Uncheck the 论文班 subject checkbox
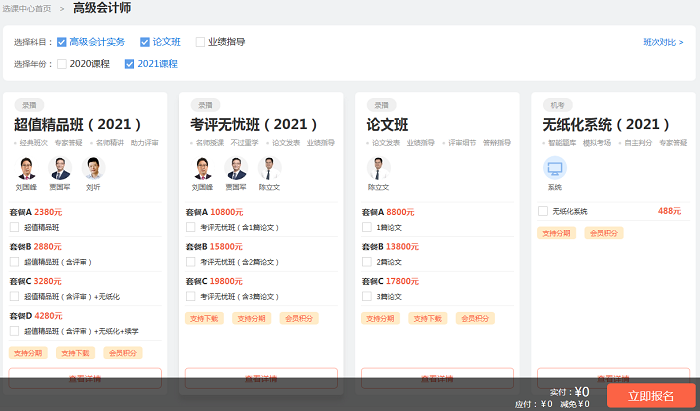The image size is (700, 411). coord(145,42)
